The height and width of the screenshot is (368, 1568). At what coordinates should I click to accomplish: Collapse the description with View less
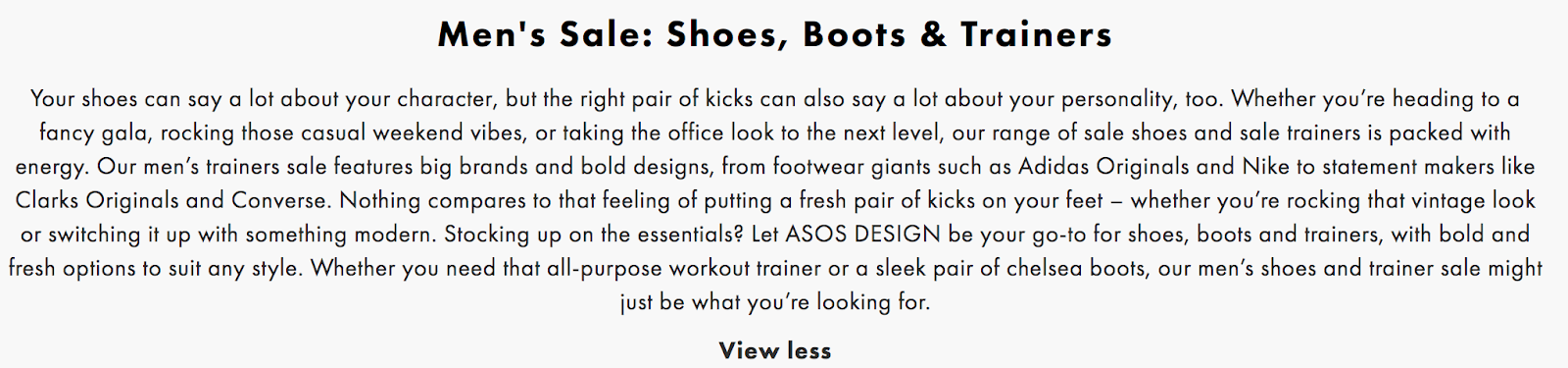pos(774,350)
